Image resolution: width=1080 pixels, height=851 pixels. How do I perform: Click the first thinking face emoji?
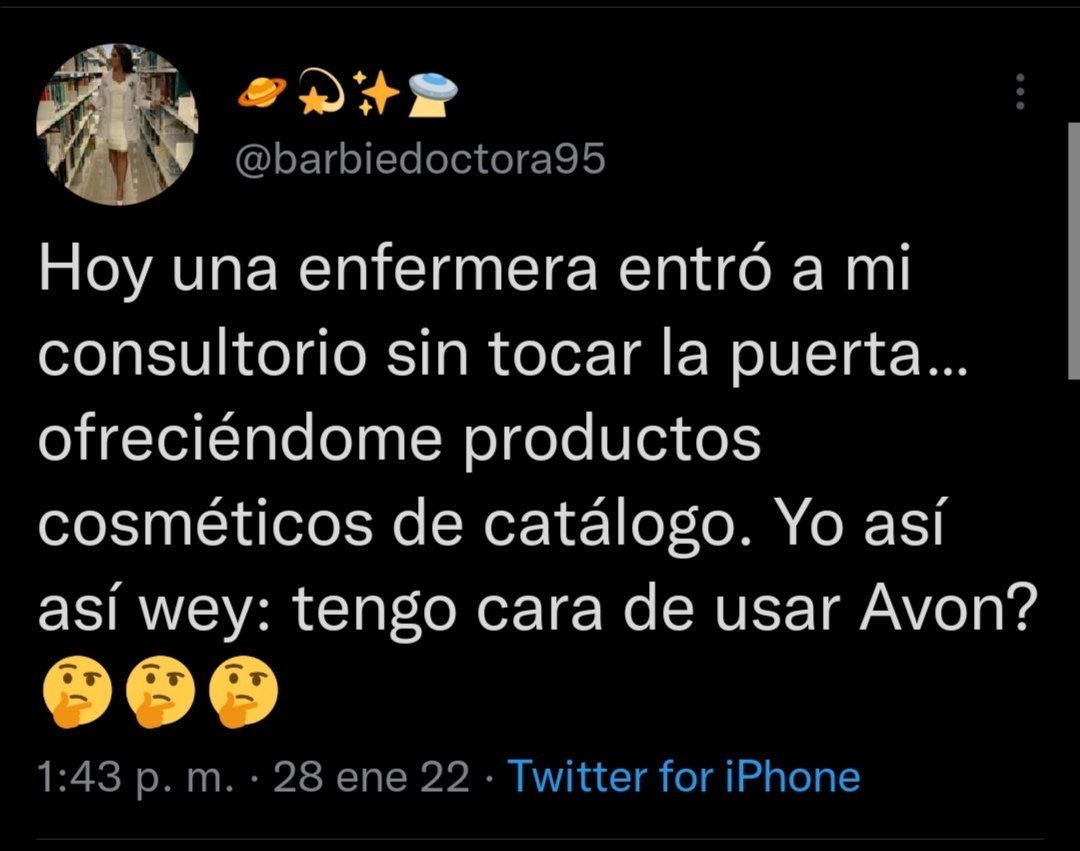tap(77, 691)
